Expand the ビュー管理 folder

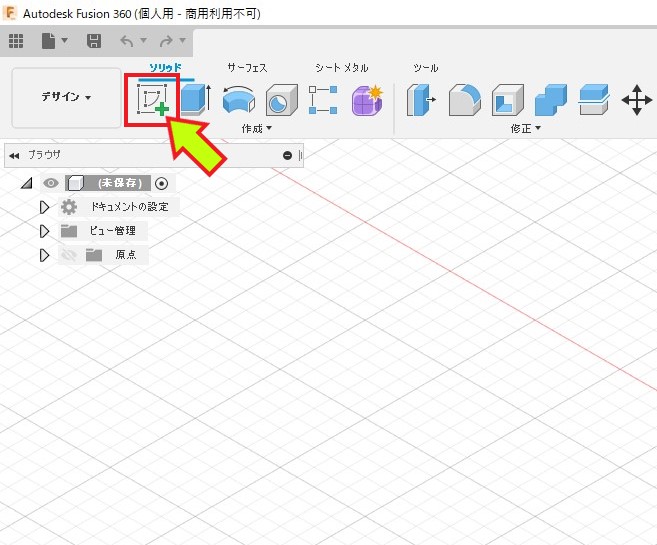[x=44, y=231]
